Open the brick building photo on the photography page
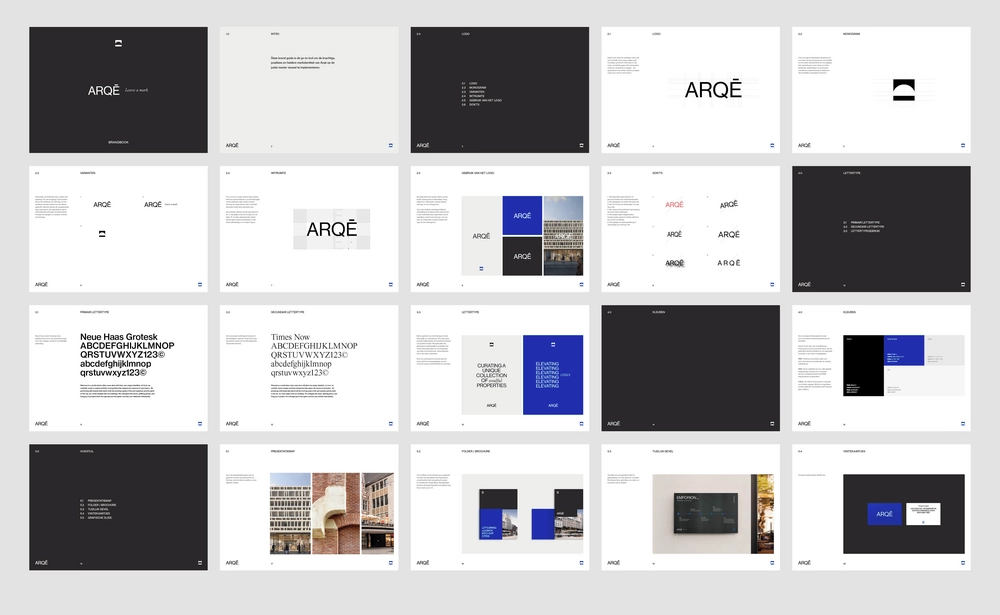Viewport: 1000px width, 615px height. click(336, 513)
